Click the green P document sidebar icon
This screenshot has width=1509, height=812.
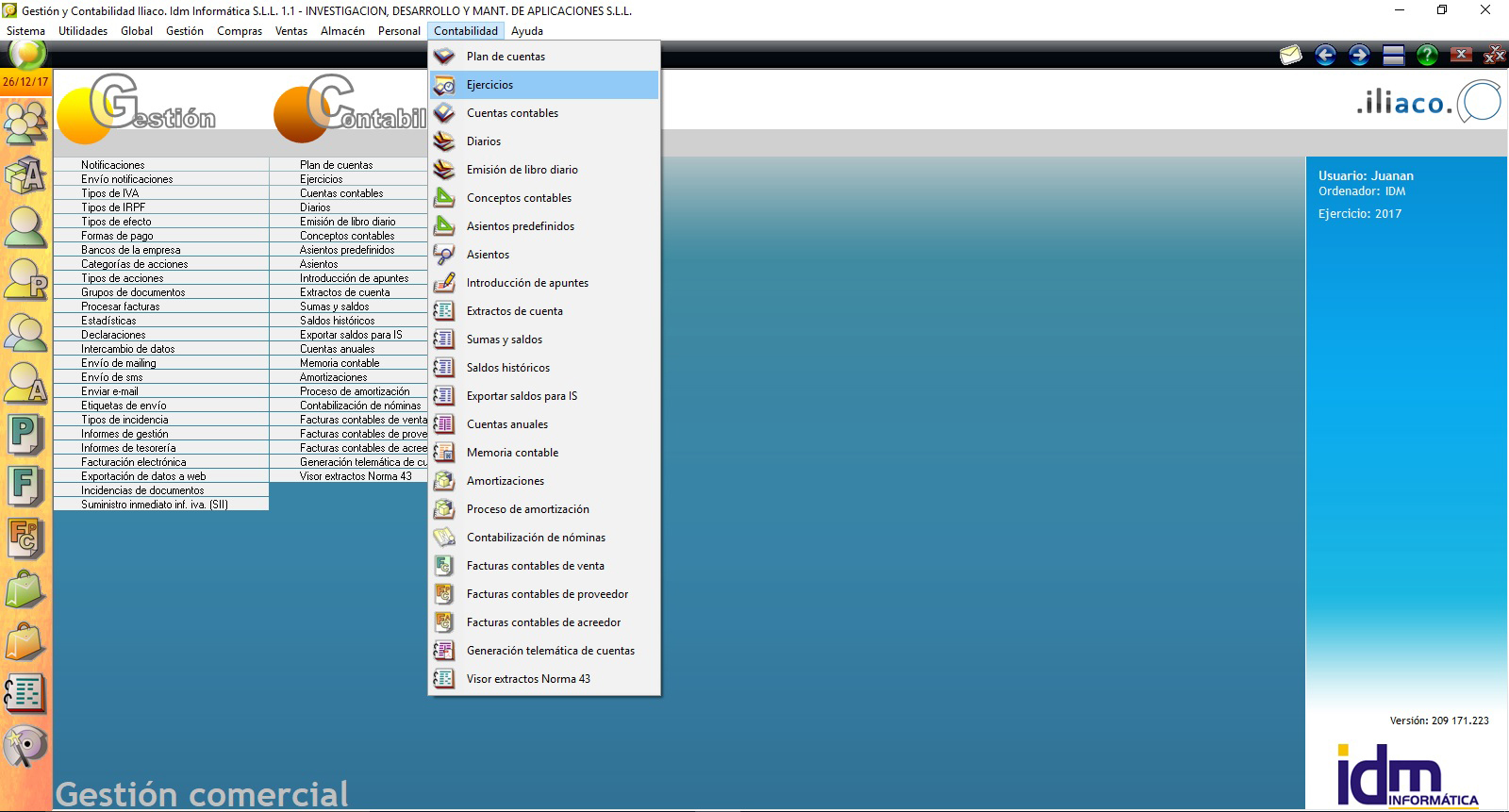25,435
